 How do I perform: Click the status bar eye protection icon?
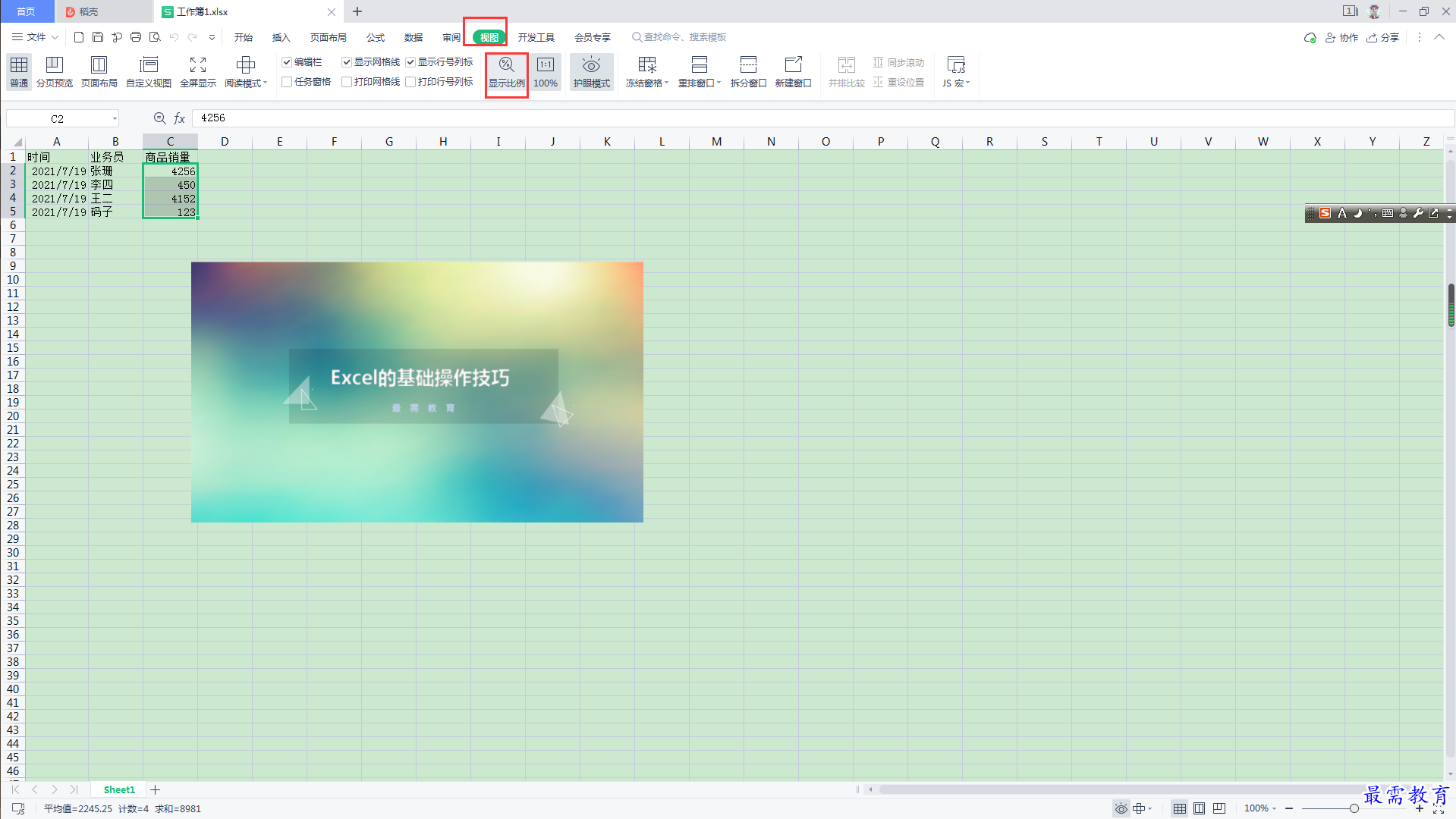point(1121,808)
